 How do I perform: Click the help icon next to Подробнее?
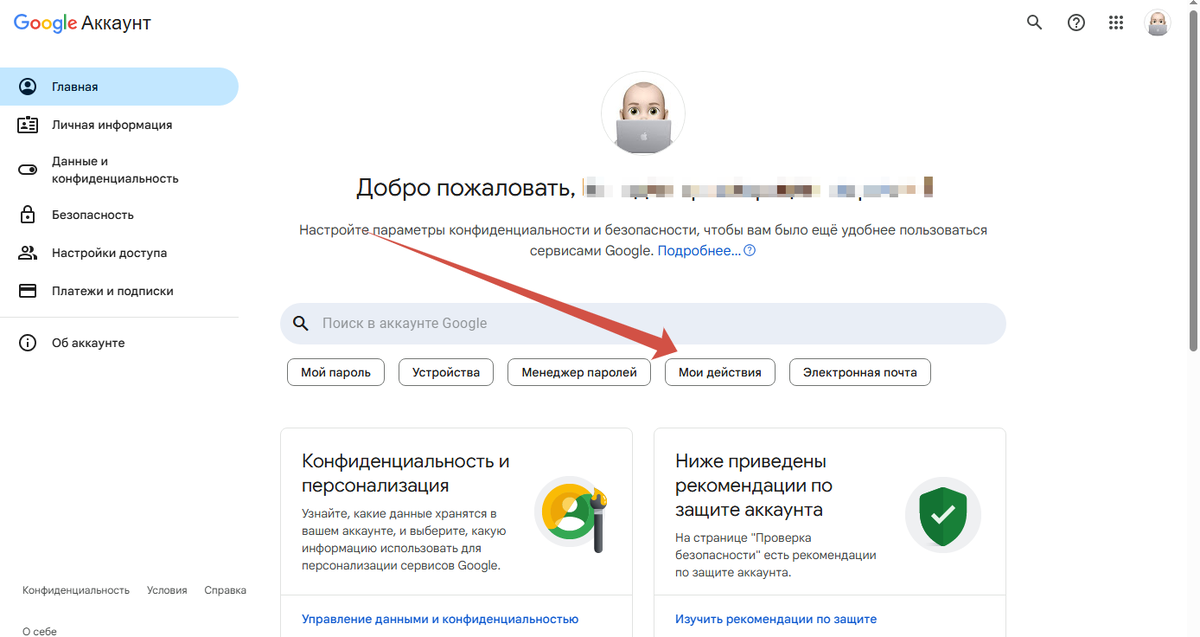750,251
